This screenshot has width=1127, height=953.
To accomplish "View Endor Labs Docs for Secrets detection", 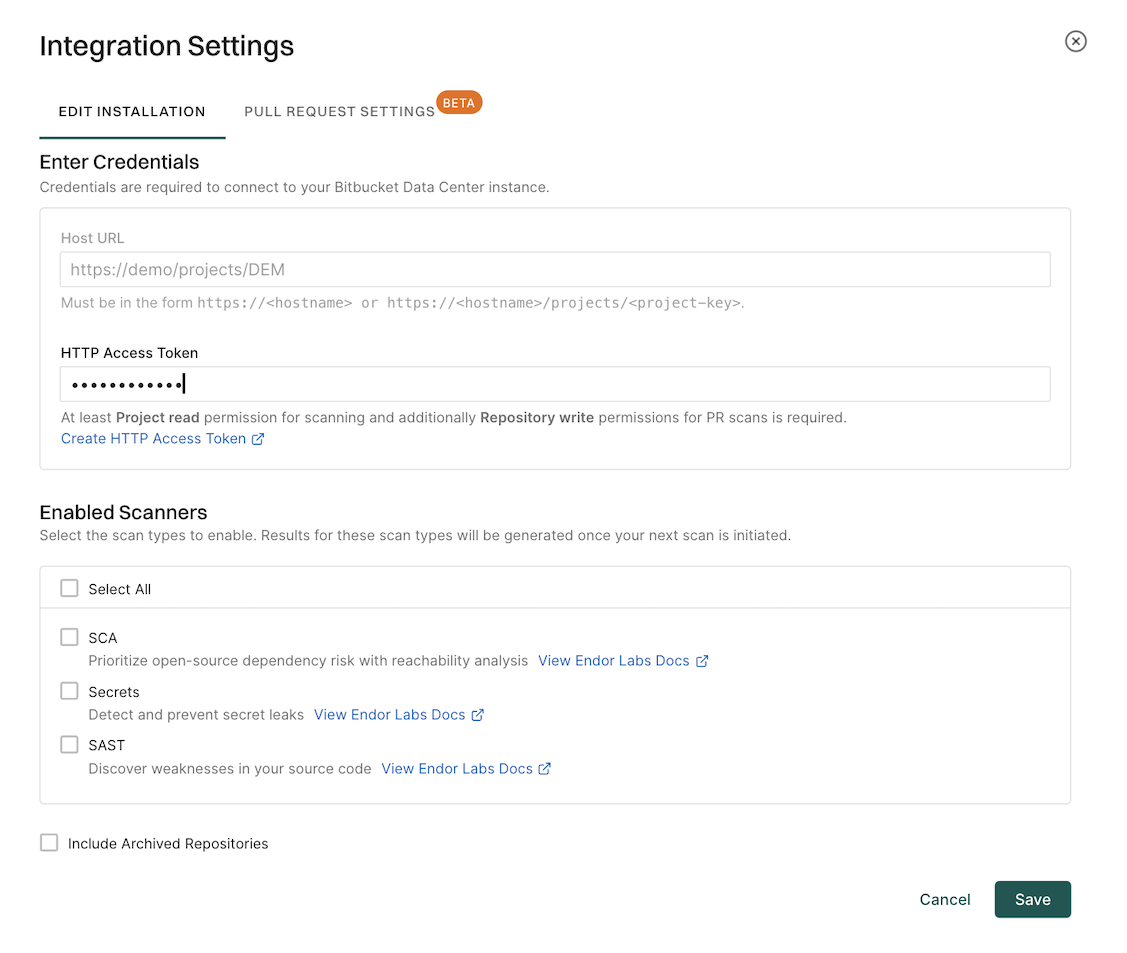I will pyautogui.click(x=389, y=714).
